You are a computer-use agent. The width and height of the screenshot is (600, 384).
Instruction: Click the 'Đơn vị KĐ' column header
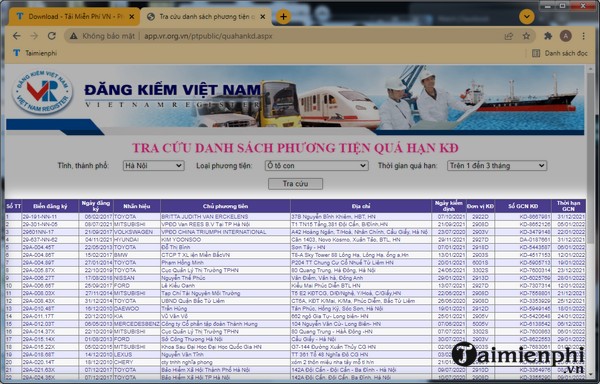click(480, 206)
